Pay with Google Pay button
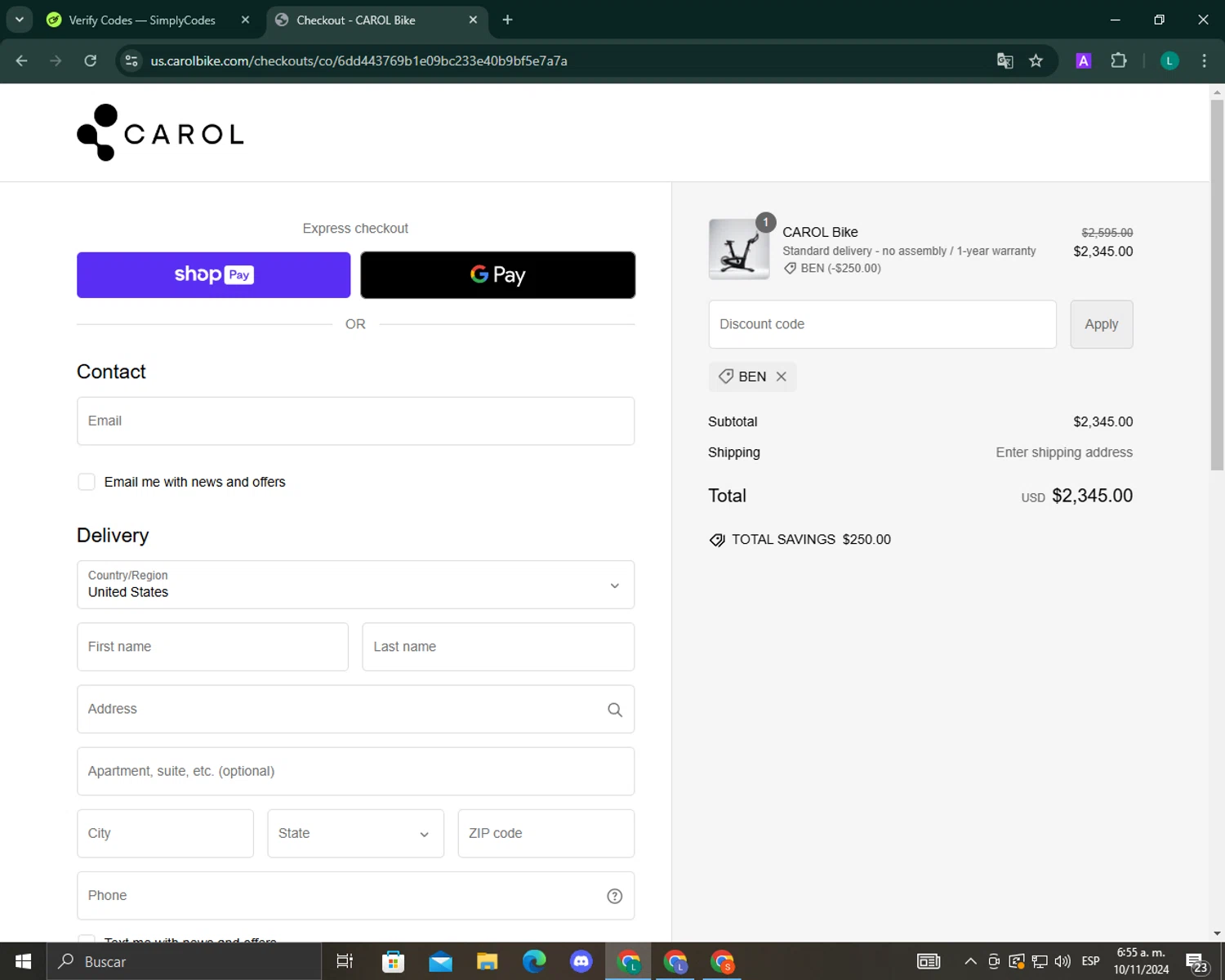 [497, 274]
